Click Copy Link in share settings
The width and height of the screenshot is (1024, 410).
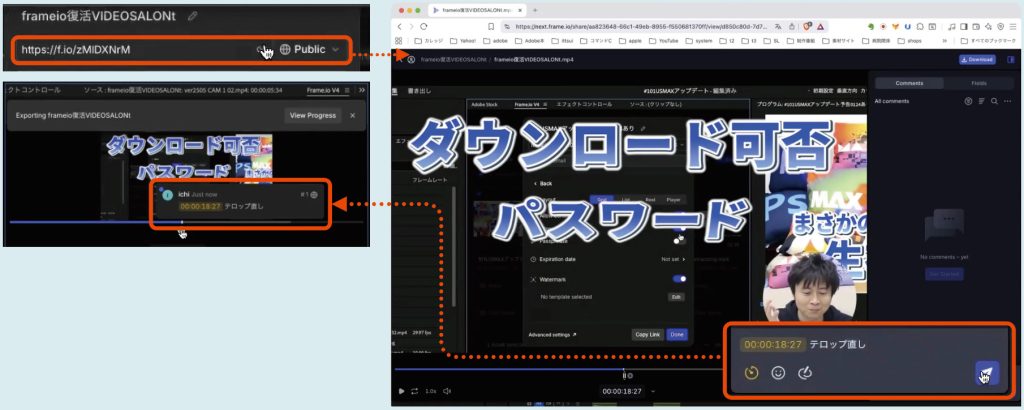(x=646, y=334)
